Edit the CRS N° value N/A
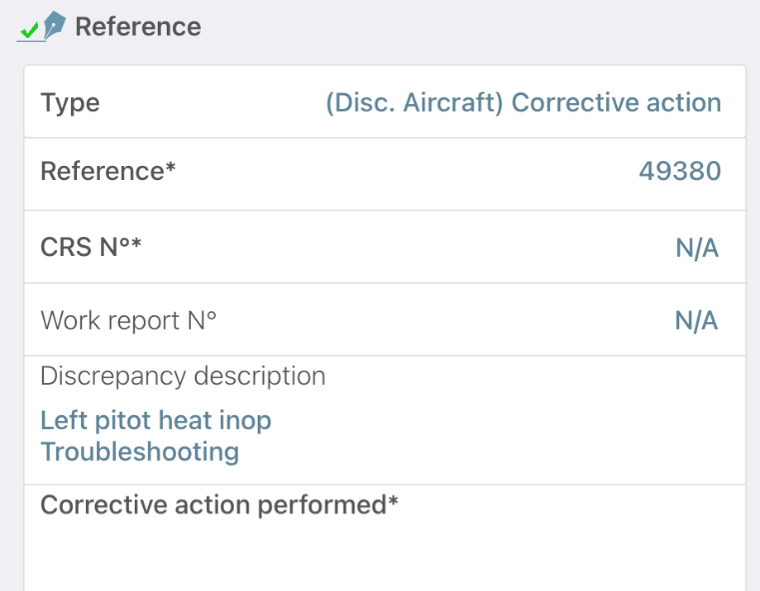Viewport: 760px width, 591px height. coord(697,248)
